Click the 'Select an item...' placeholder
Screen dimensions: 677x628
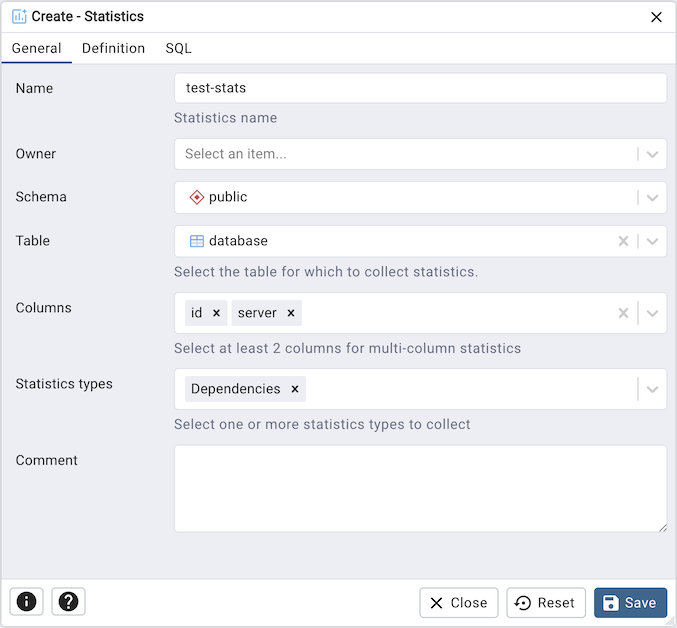click(236, 154)
